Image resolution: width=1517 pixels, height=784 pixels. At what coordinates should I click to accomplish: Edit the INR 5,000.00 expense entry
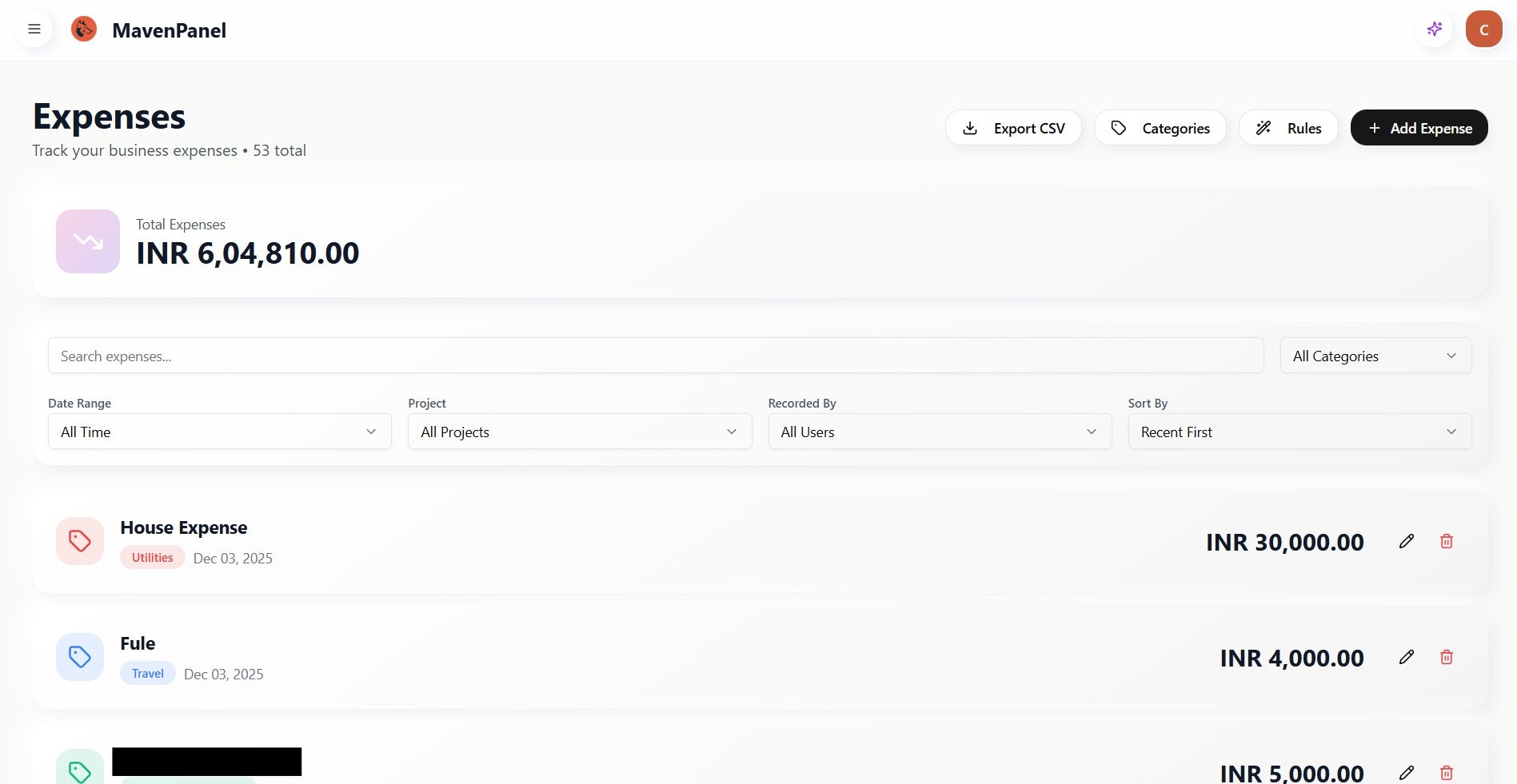1407,772
